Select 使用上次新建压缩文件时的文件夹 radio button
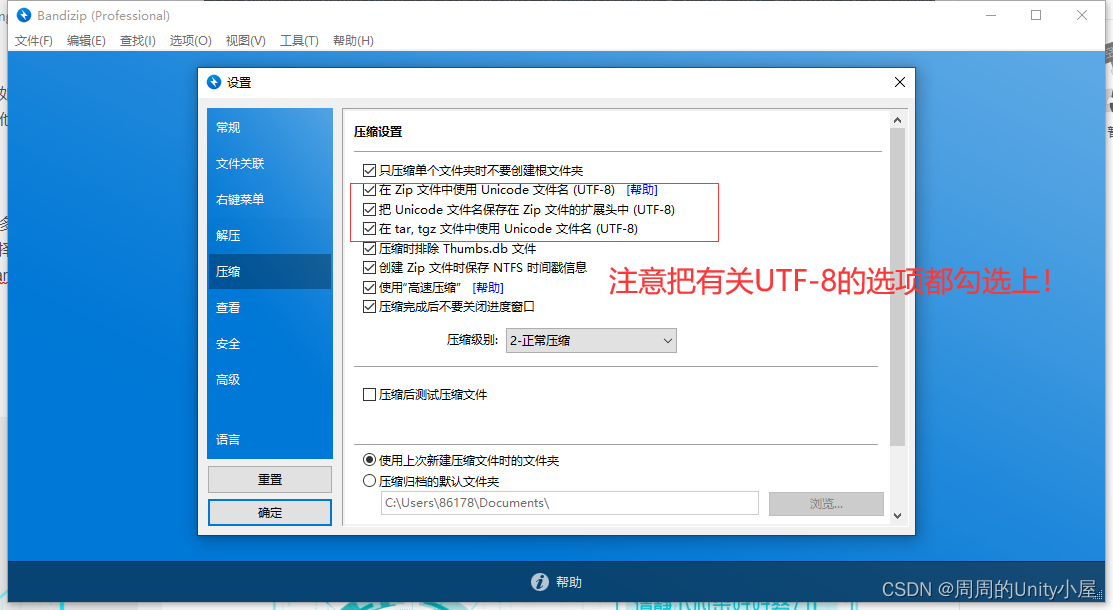The width and height of the screenshot is (1113, 610). [369, 460]
